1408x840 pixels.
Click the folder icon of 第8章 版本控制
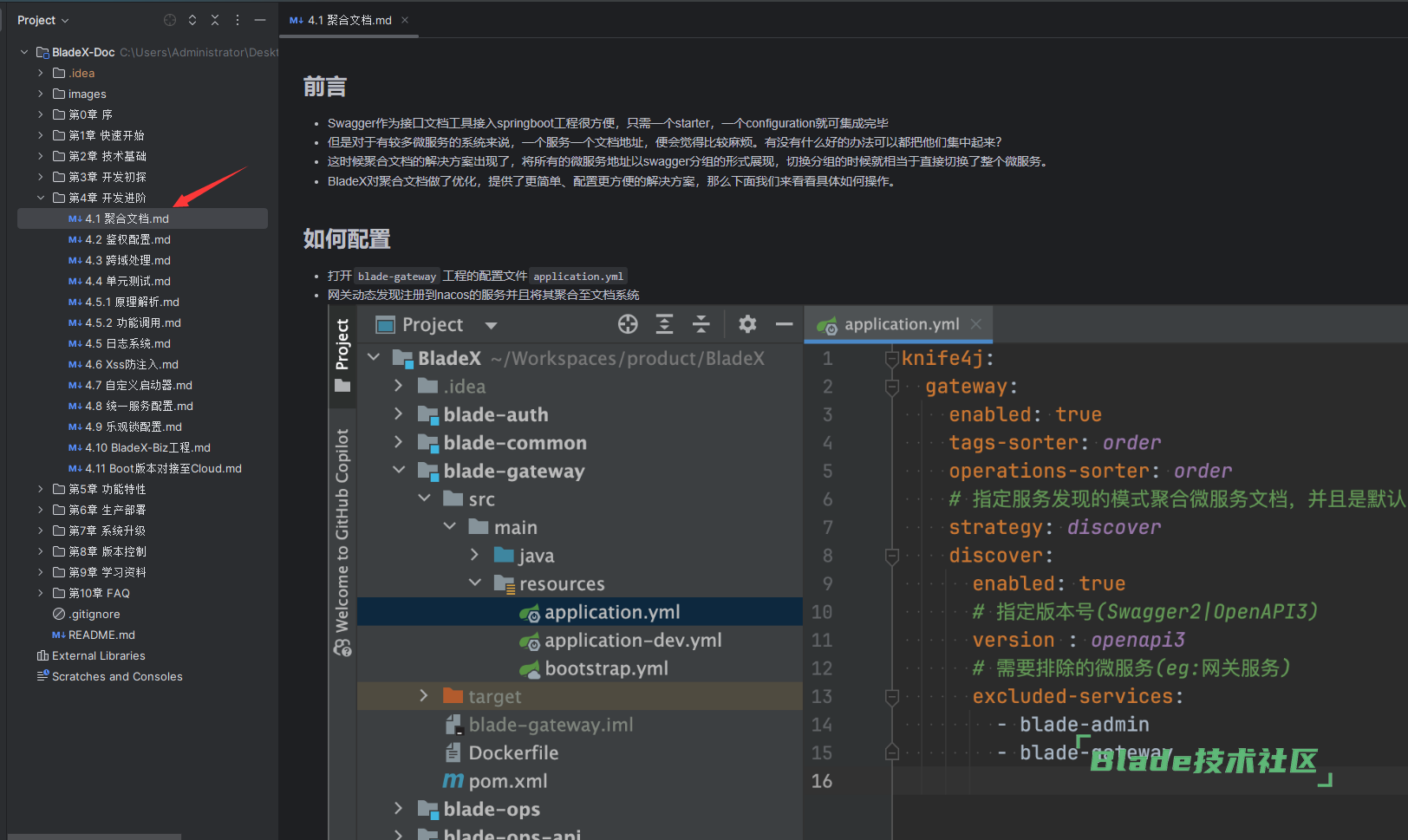click(59, 551)
